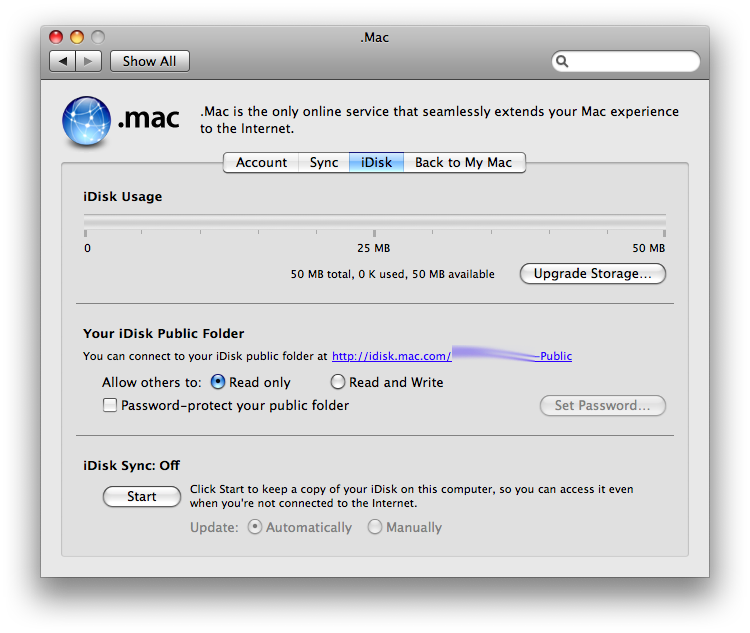
Task: Click the 'iDisk Usage' heading
Action: [x=122, y=197]
